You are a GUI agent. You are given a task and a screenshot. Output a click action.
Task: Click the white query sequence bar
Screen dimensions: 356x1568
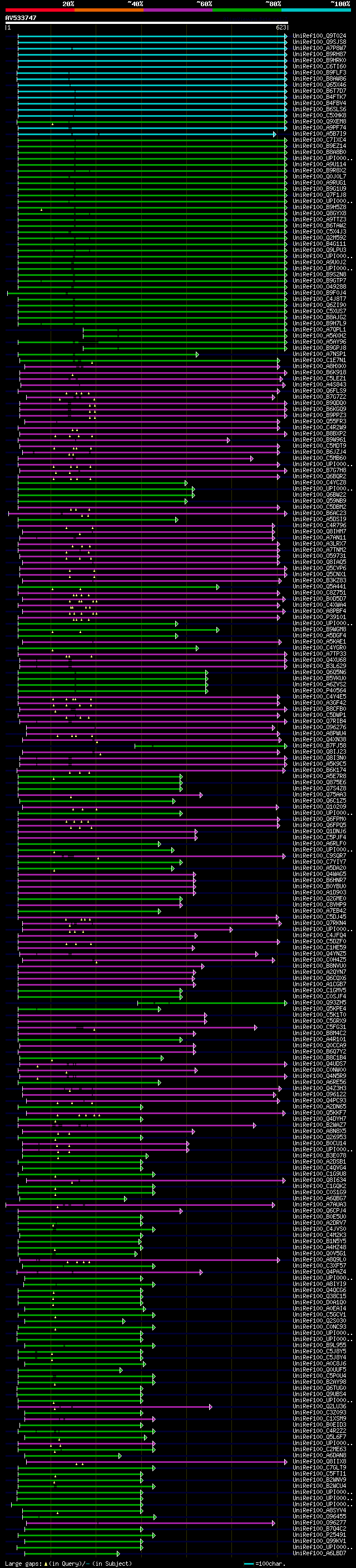coord(146,23)
